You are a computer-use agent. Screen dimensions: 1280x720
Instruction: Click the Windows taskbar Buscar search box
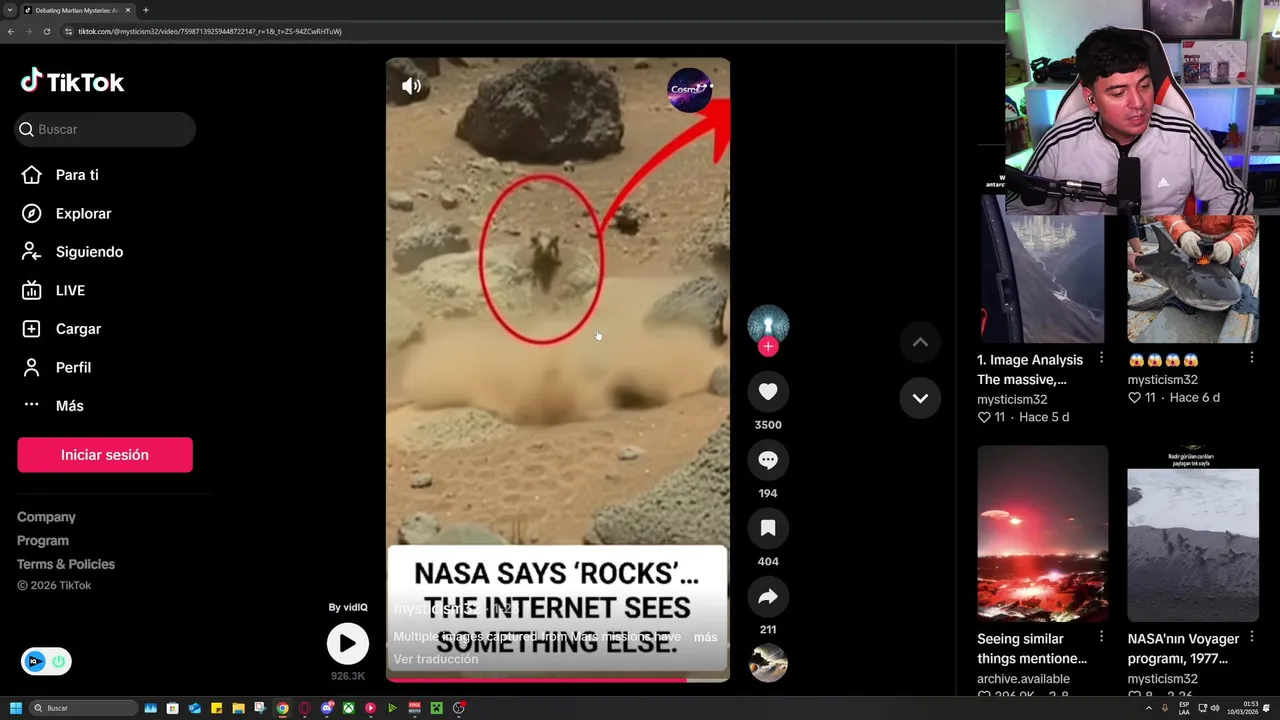point(83,708)
